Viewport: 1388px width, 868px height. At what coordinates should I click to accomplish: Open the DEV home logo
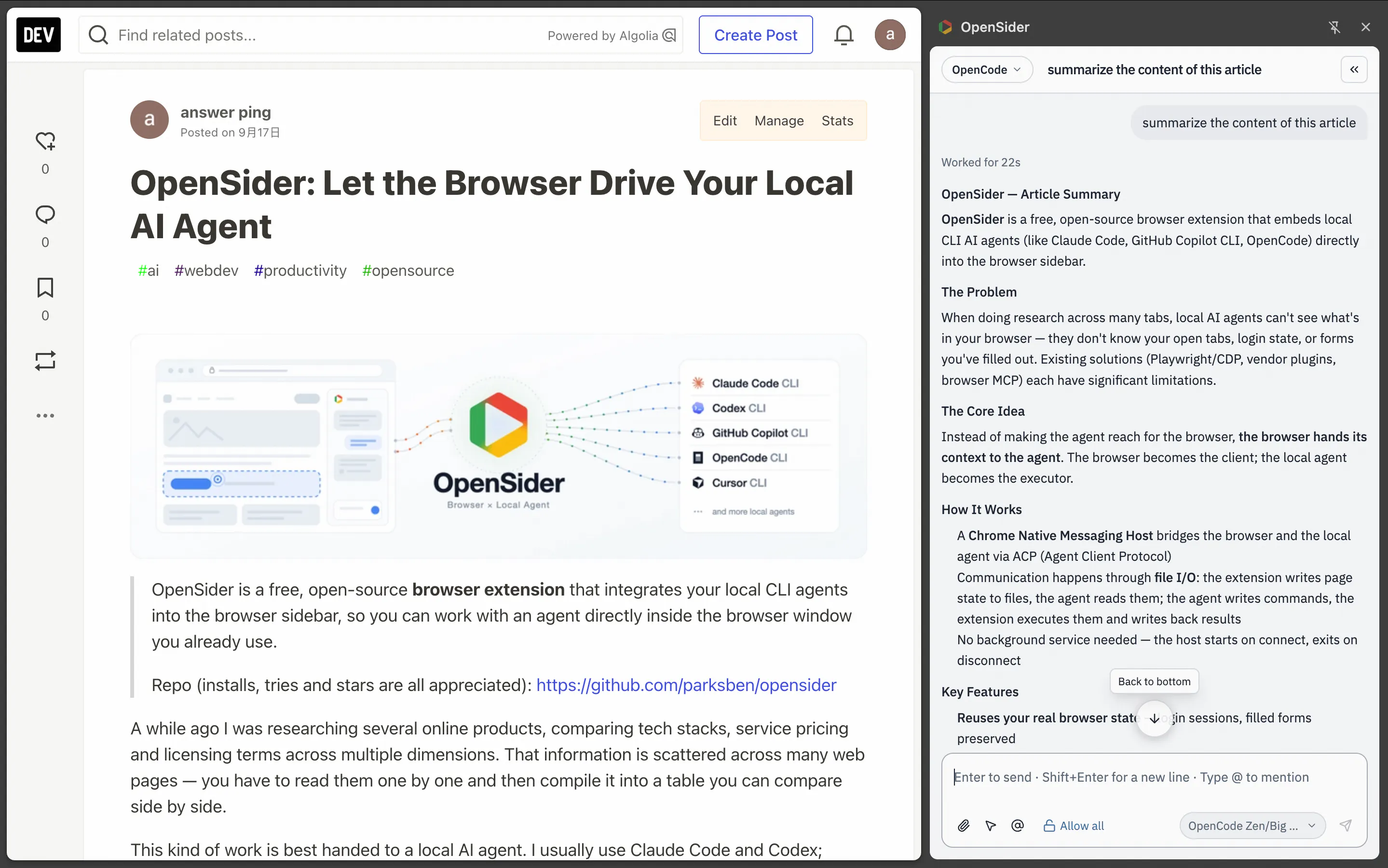tap(39, 35)
